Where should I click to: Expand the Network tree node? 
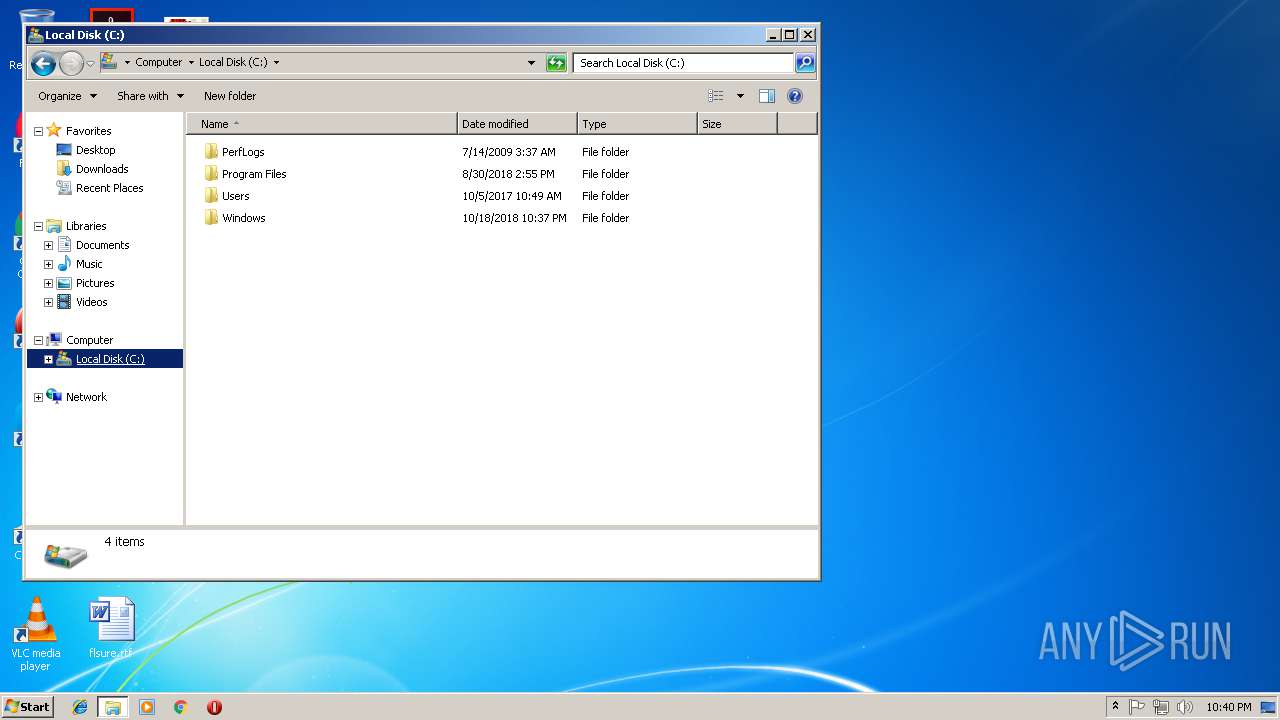(38, 397)
